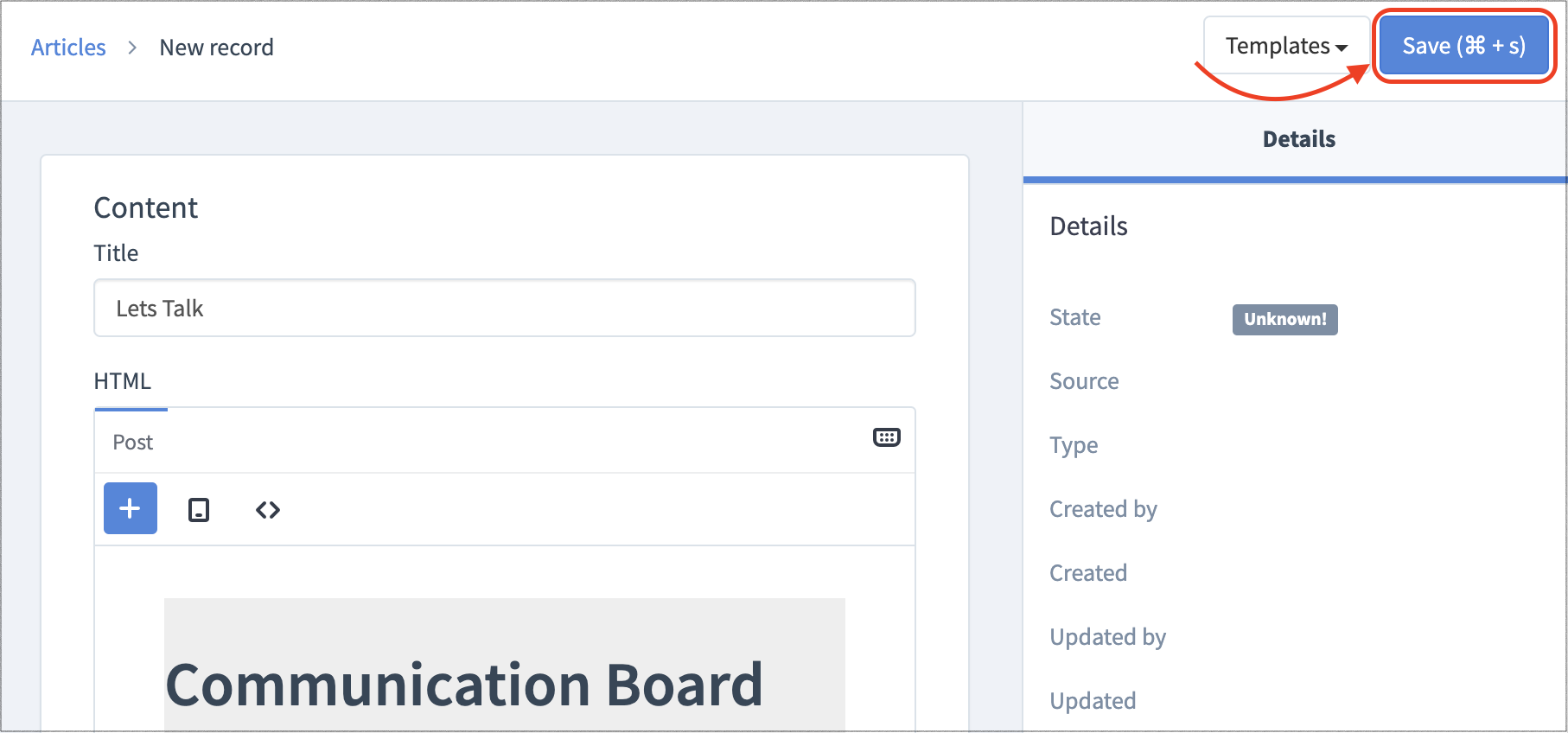Click the Type field in Details panel
This screenshot has width=1568, height=733.
(1073, 444)
